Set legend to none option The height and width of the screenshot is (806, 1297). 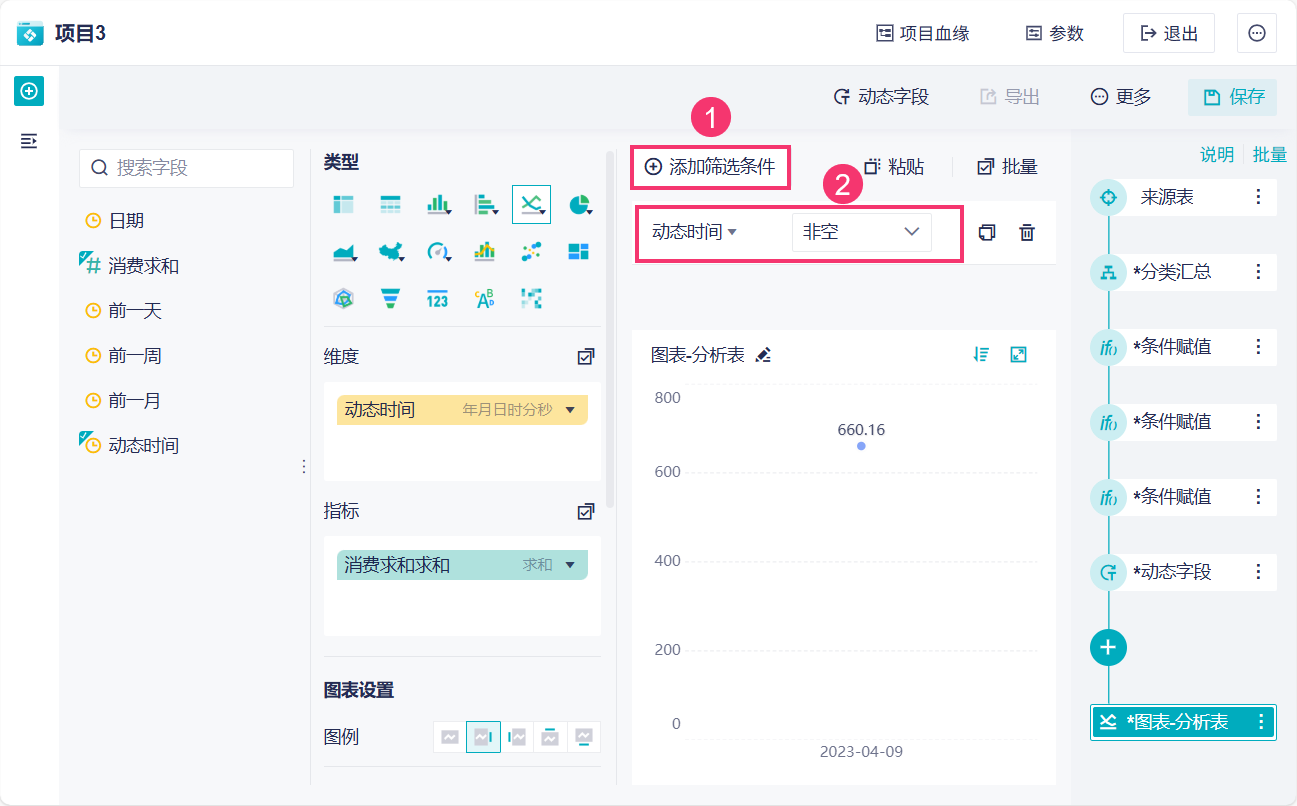point(450,737)
